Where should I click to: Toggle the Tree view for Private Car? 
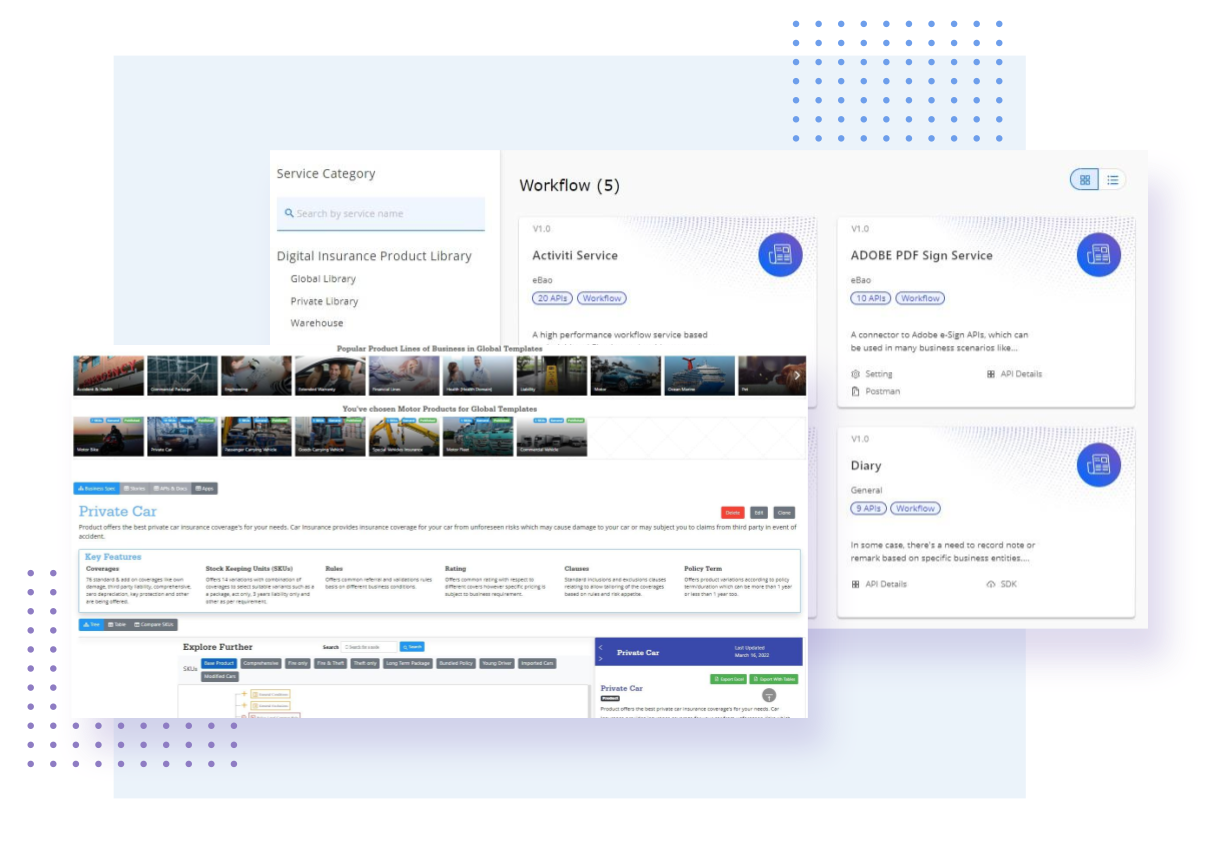(92, 625)
